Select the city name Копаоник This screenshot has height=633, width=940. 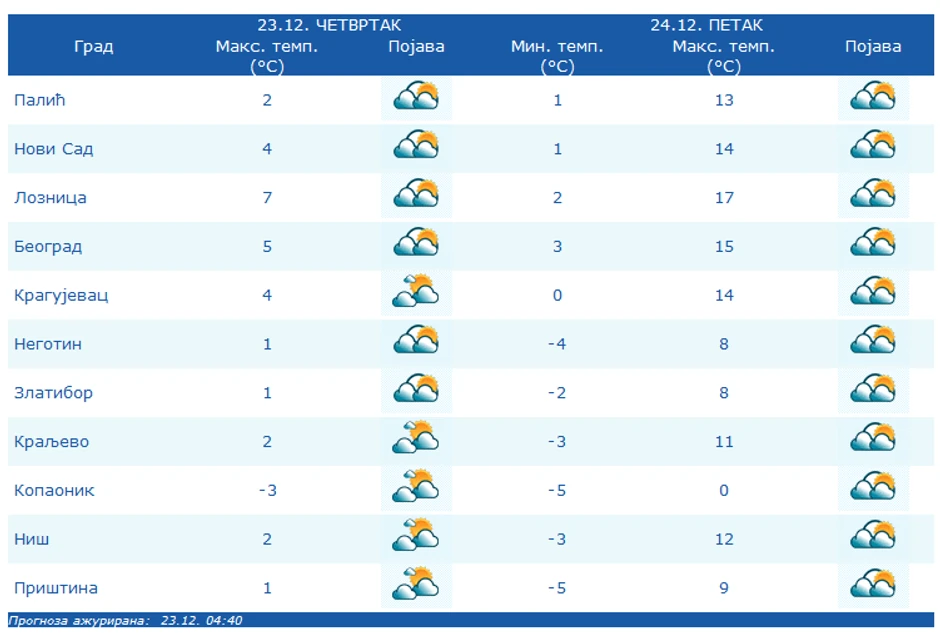click(x=54, y=490)
